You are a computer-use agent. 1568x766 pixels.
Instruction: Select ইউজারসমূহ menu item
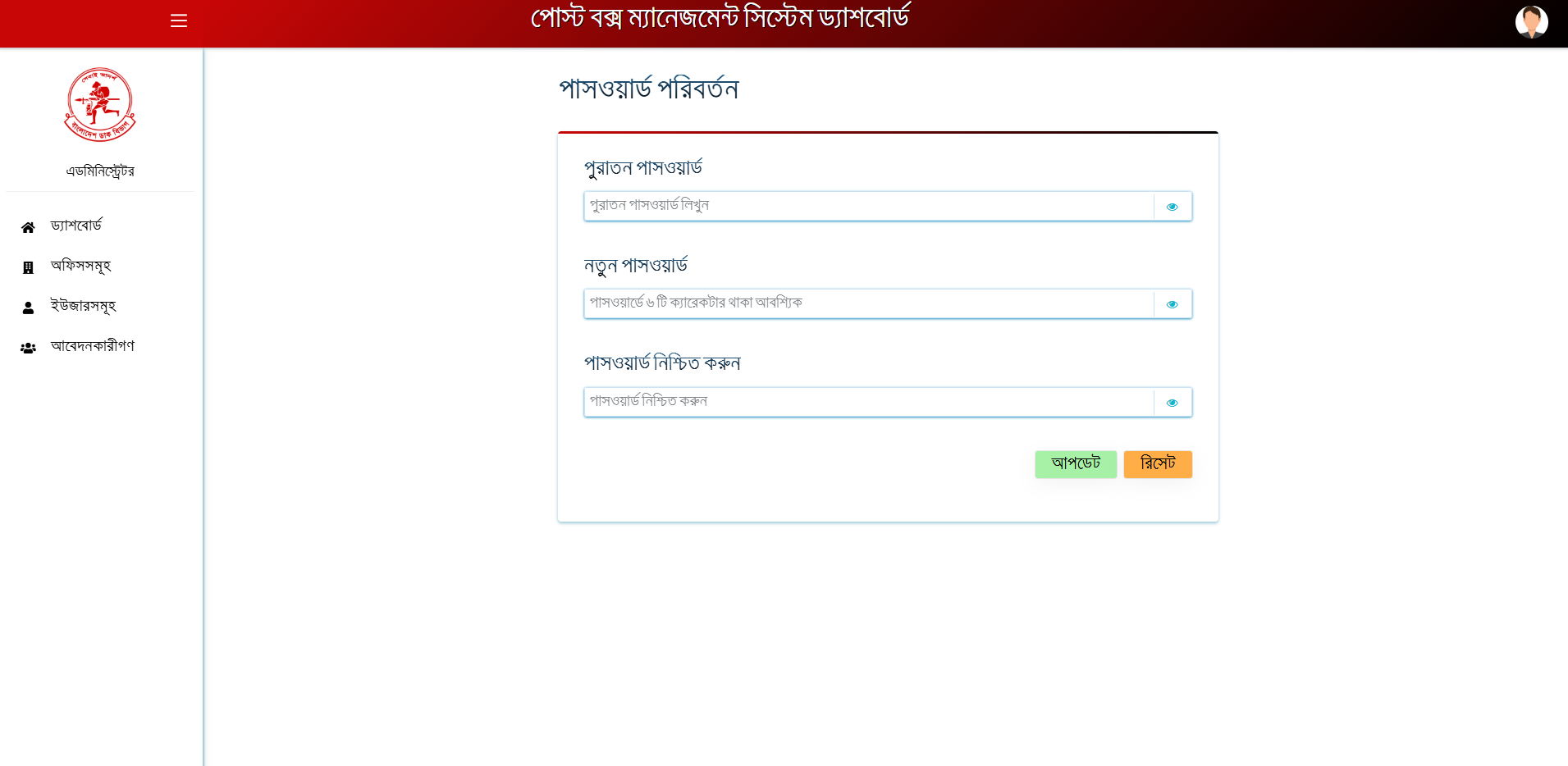click(x=83, y=306)
